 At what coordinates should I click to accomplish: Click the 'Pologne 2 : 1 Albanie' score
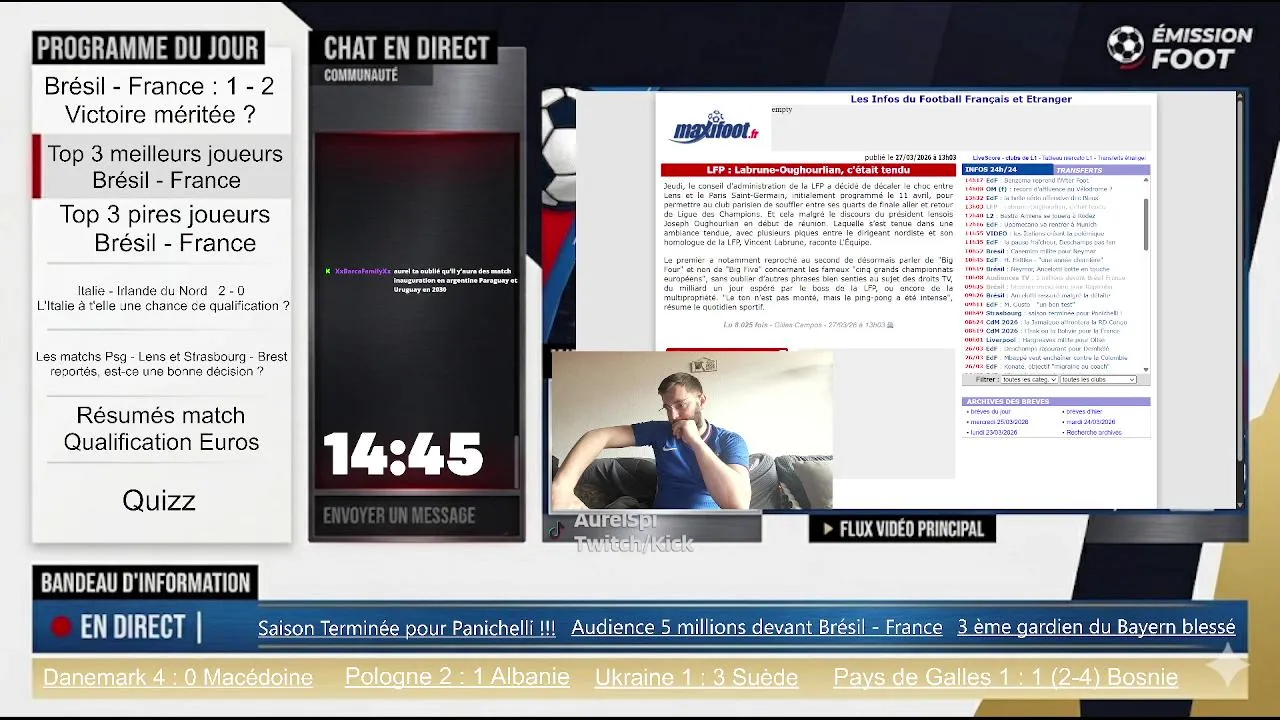457,677
